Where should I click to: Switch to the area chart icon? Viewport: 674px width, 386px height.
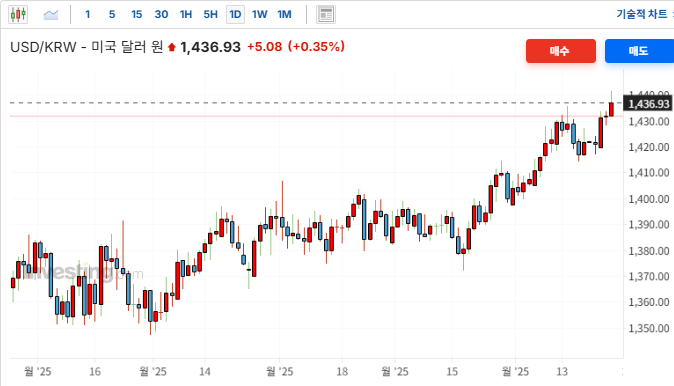coord(51,15)
